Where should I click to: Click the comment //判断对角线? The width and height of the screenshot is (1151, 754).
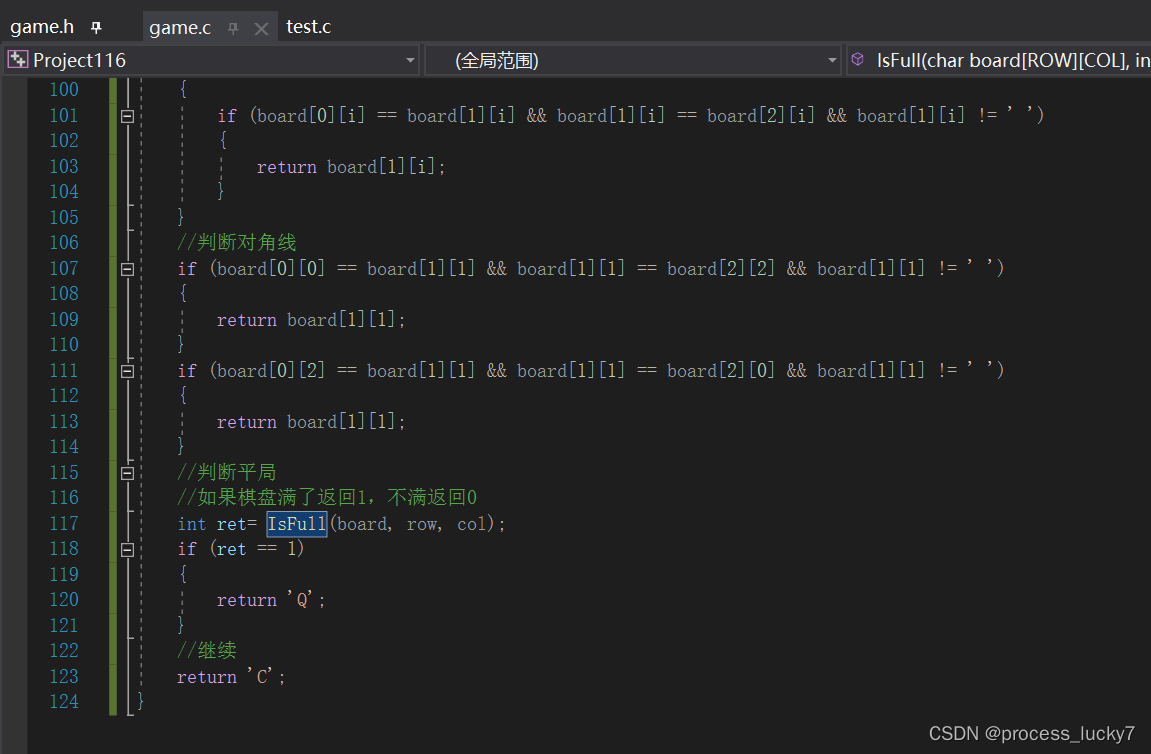236,242
